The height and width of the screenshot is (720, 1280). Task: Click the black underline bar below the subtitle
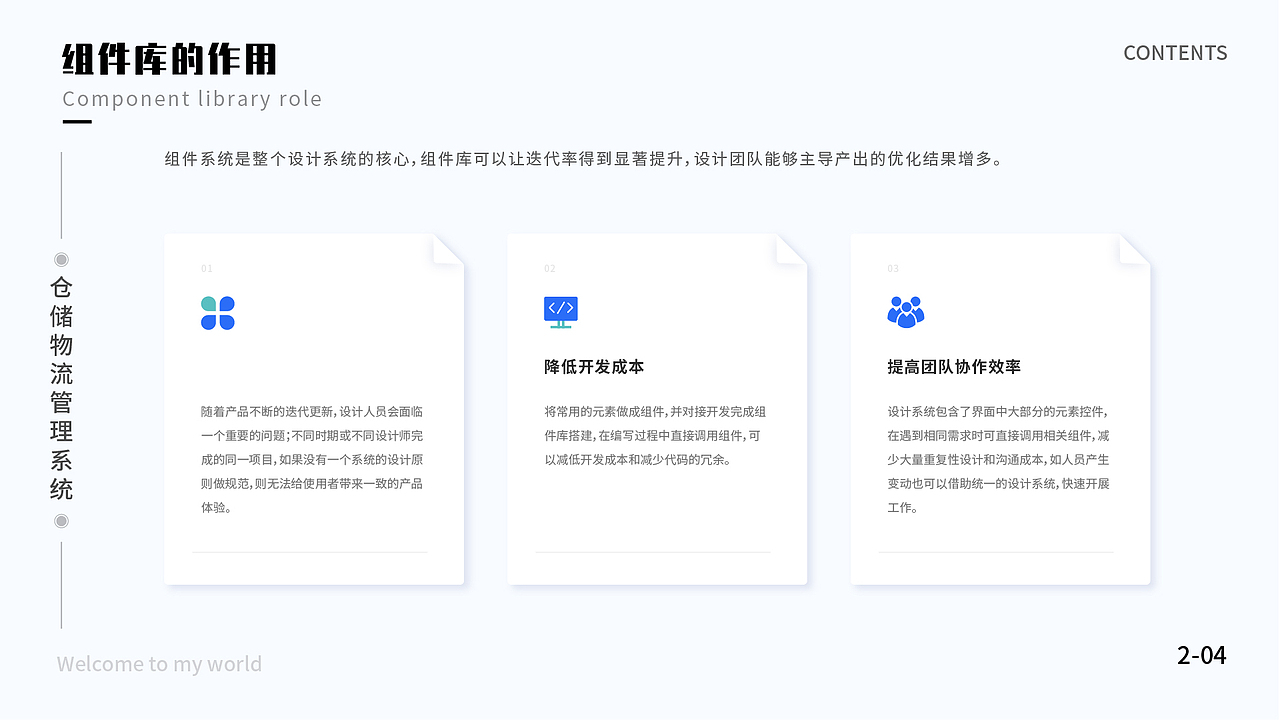pos(77,122)
